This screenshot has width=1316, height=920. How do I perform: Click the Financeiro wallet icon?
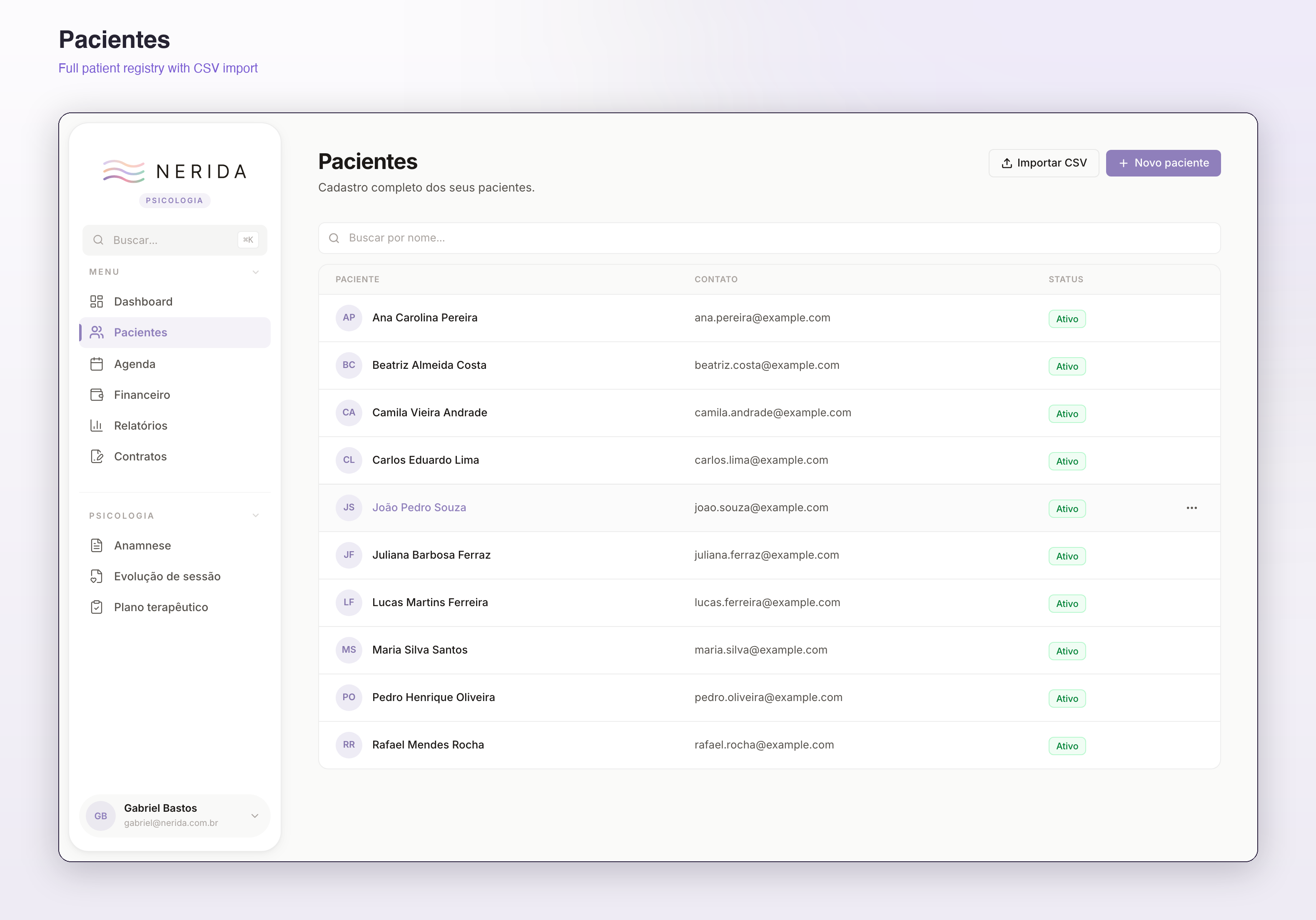pyautogui.click(x=96, y=395)
